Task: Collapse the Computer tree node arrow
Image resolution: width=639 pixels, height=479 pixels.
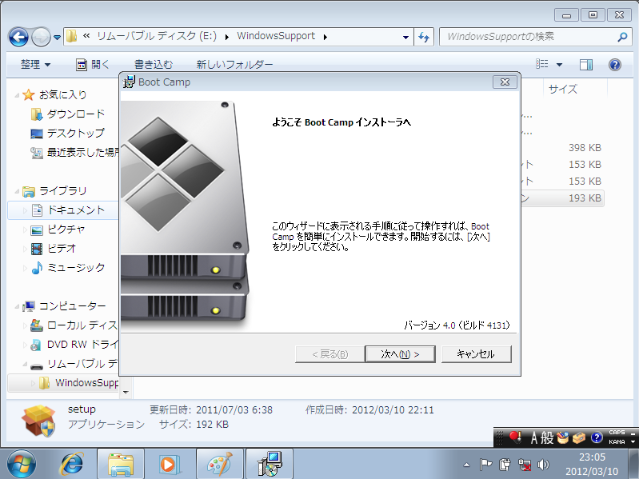Action: (17, 306)
